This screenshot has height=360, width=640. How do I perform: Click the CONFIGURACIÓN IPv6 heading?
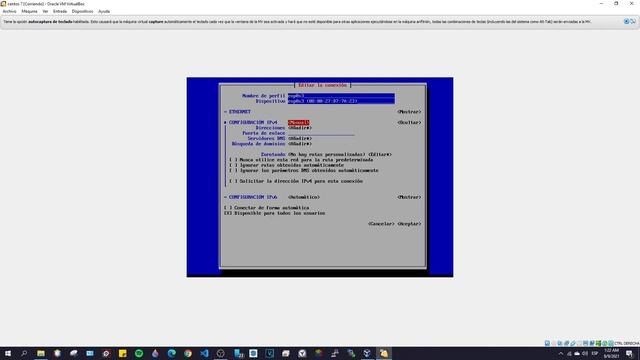coord(253,197)
